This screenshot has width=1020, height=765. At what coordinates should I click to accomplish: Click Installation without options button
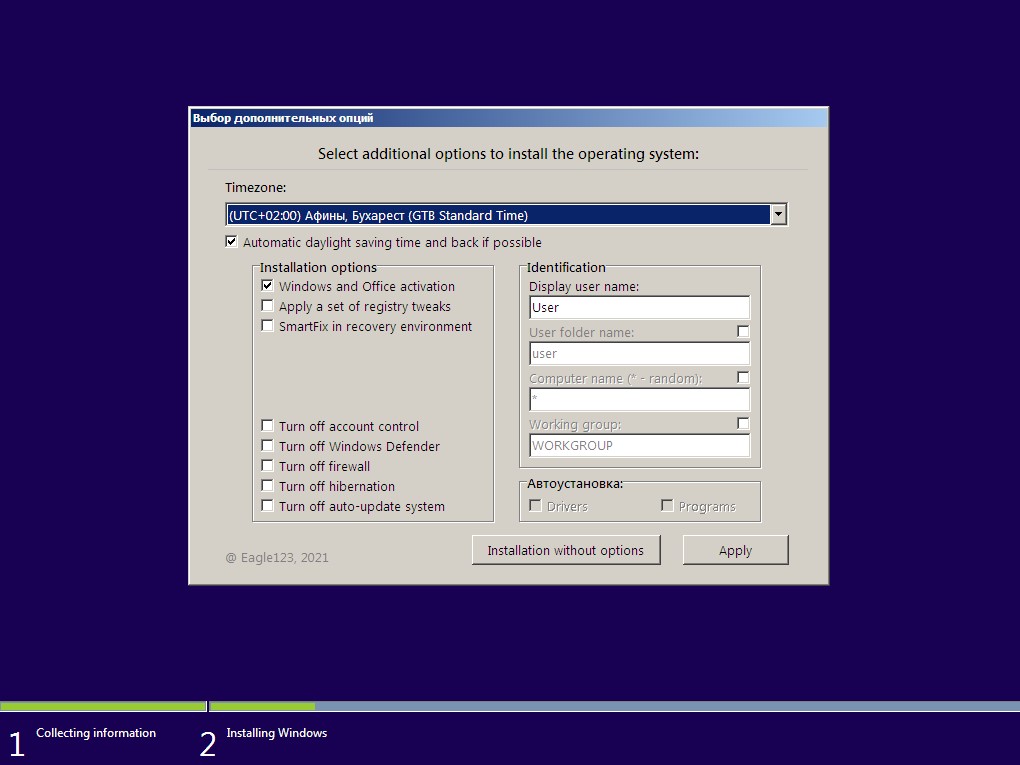tap(566, 550)
